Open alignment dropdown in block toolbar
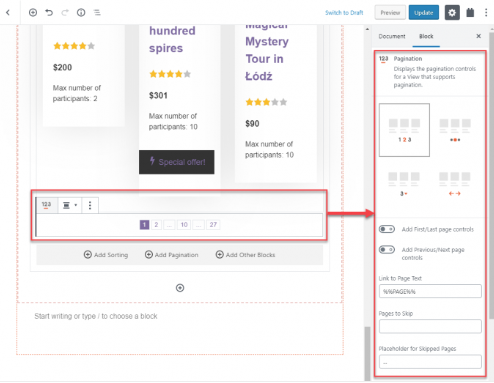 click(69, 205)
